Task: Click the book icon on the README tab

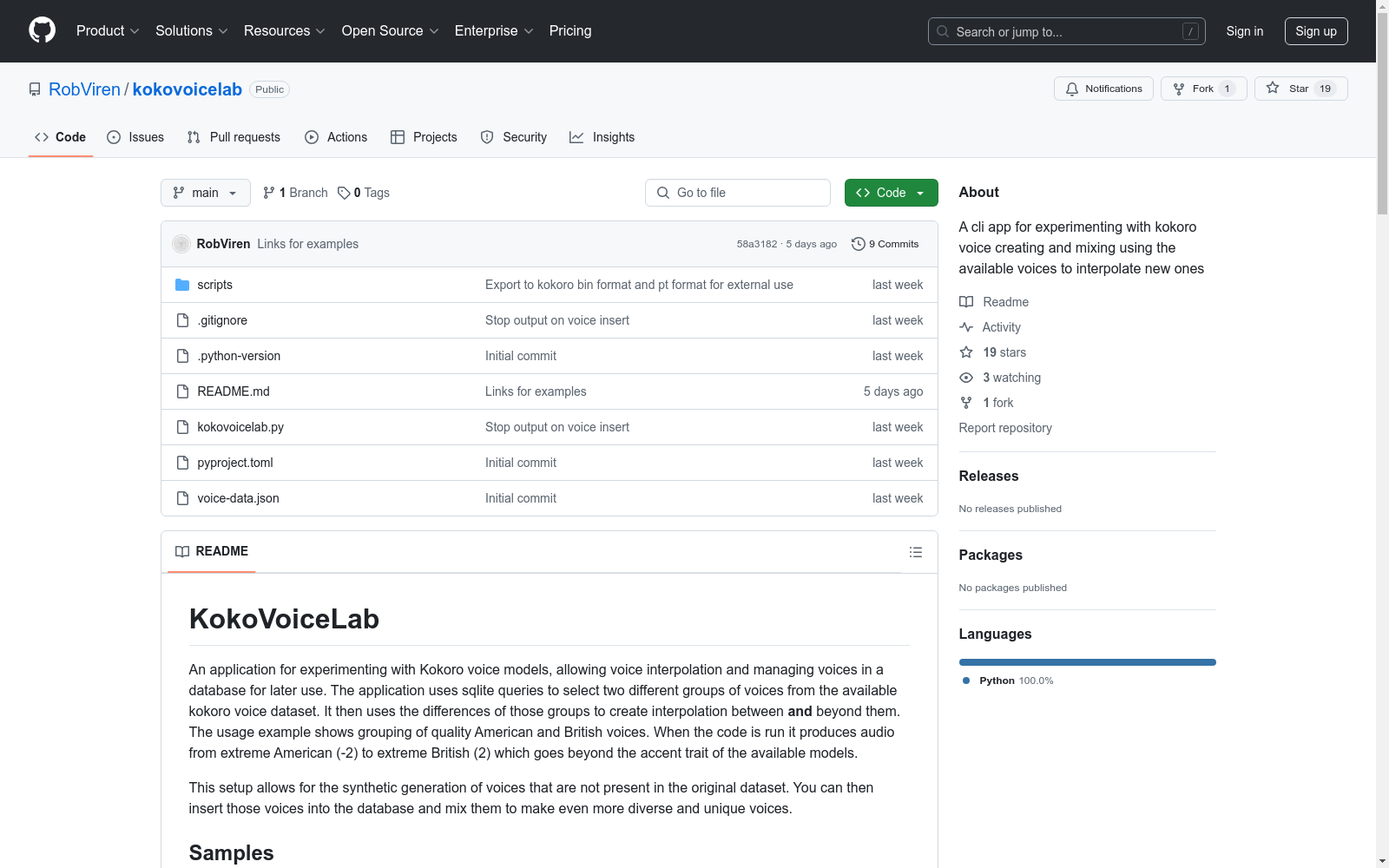Action: point(182,551)
